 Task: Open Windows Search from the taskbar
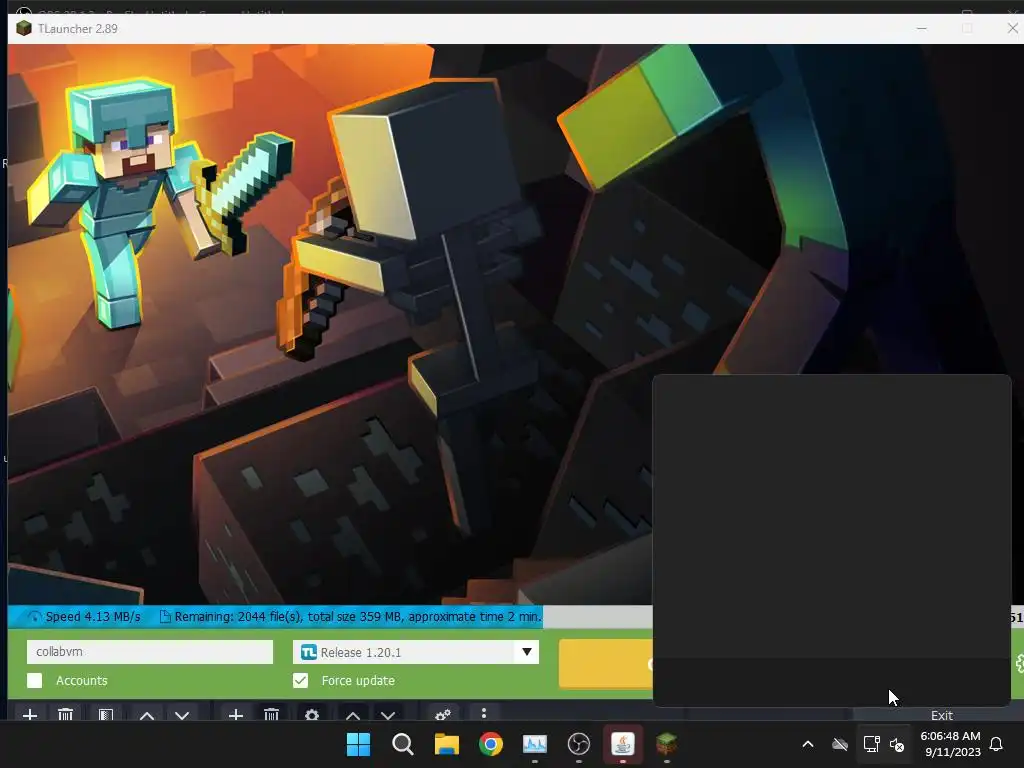coord(402,744)
